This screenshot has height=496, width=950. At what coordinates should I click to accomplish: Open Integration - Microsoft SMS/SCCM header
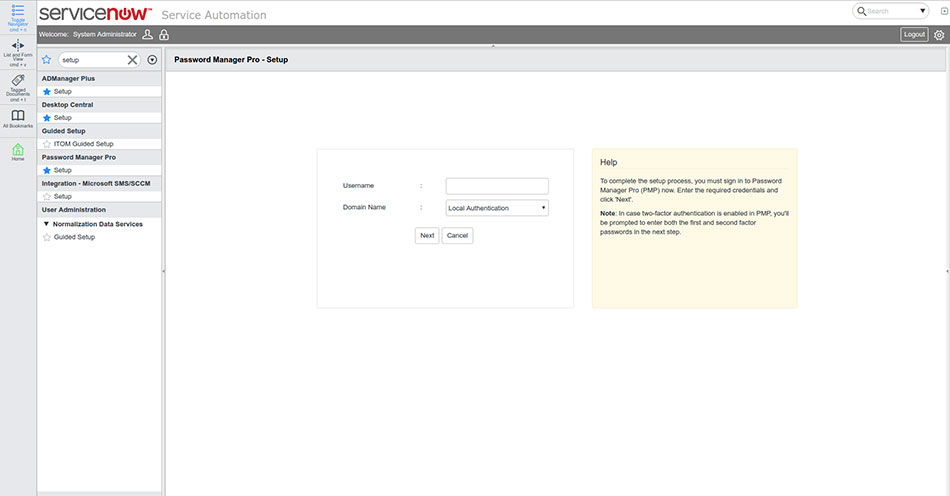[99, 183]
